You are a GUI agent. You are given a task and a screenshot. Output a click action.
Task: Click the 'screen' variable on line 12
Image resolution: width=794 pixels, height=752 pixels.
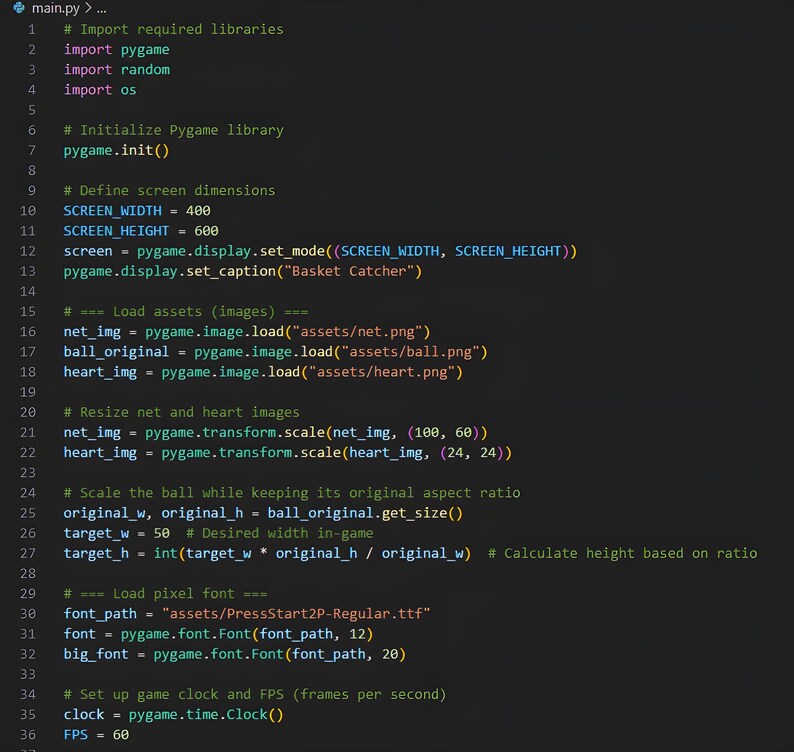tap(88, 251)
